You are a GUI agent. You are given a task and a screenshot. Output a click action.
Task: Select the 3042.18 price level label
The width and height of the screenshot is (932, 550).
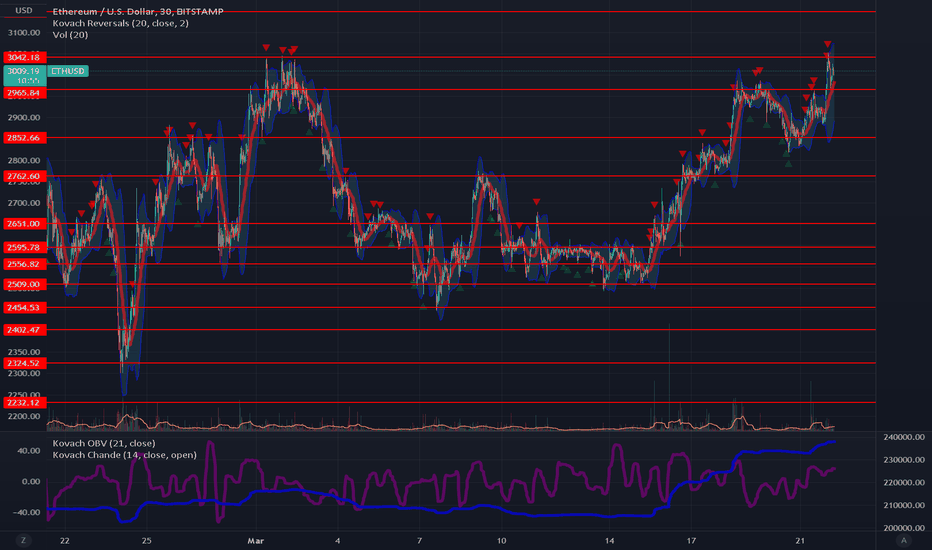click(24, 57)
